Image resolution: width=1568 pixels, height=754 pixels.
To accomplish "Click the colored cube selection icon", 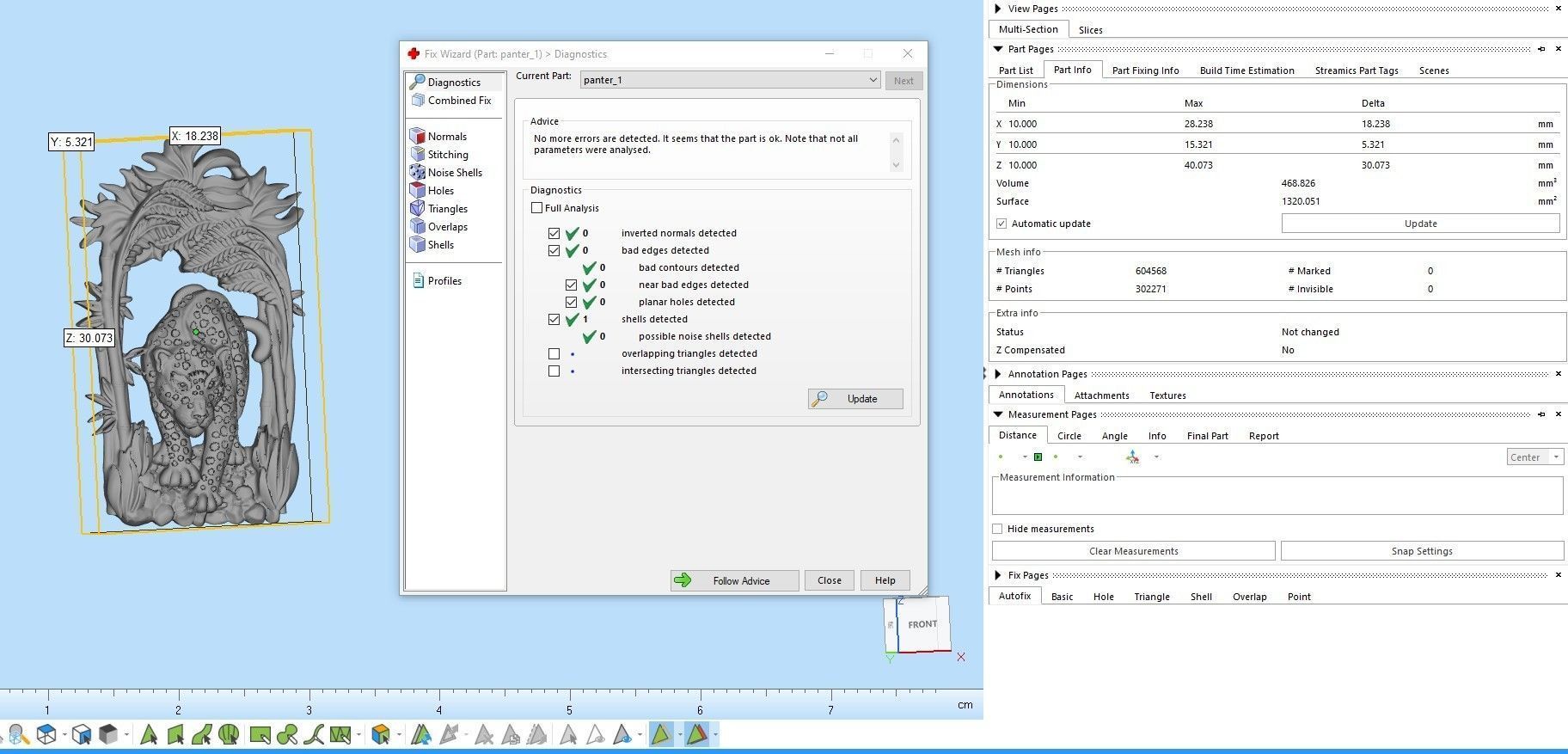I will pos(381,734).
